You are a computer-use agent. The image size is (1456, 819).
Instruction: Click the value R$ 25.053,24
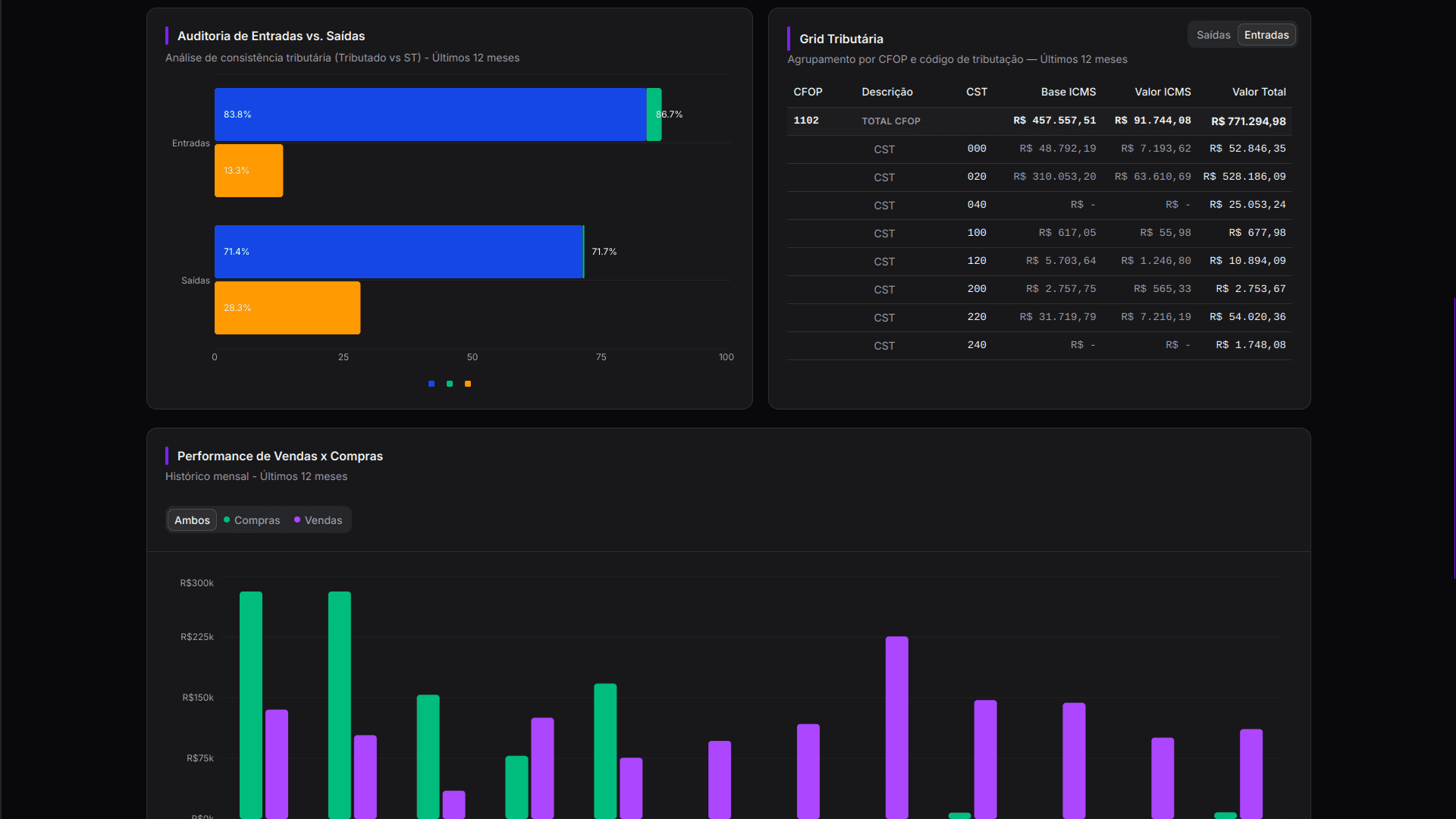[x=1247, y=205]
